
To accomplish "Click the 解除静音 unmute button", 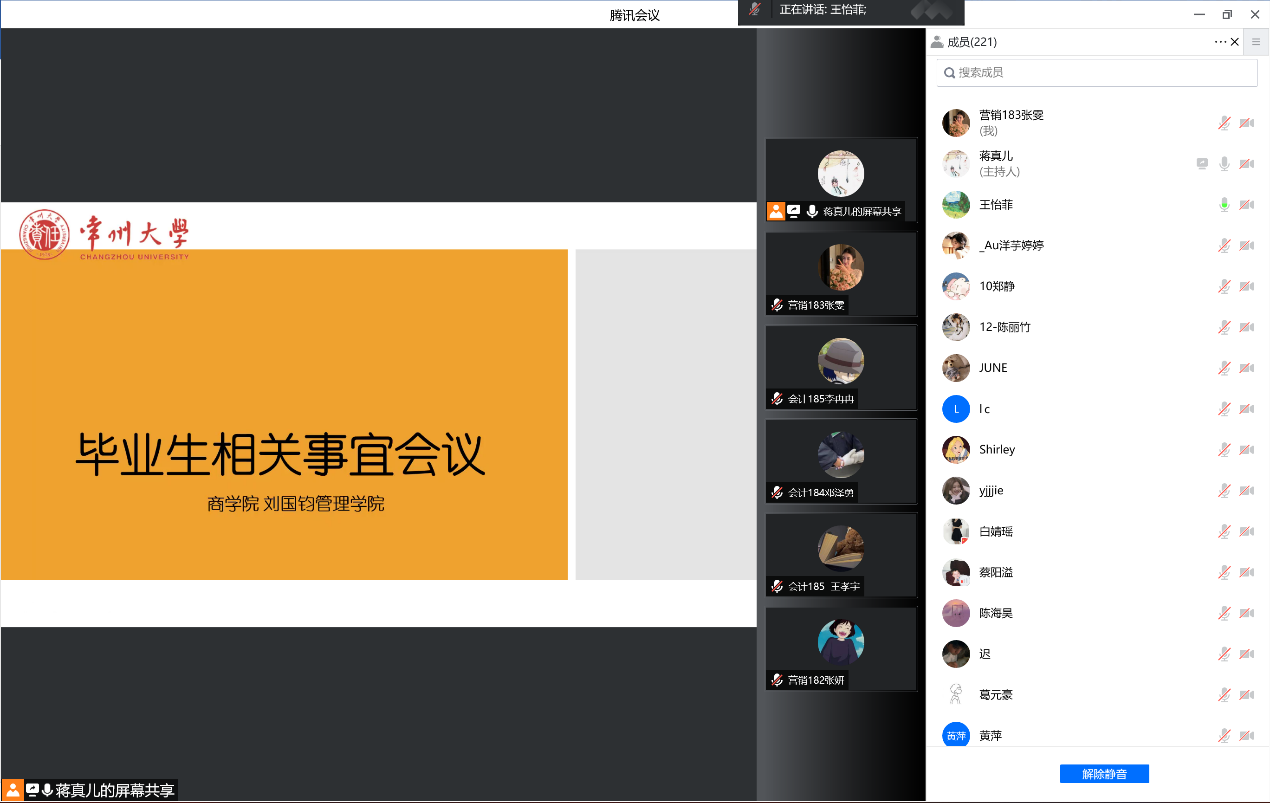I will click(x=1104, y=774).
